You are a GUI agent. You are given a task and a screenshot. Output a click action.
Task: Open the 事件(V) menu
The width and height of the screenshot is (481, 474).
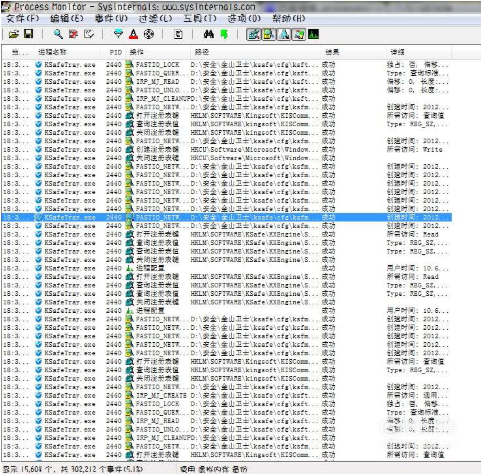coord(111,18)
